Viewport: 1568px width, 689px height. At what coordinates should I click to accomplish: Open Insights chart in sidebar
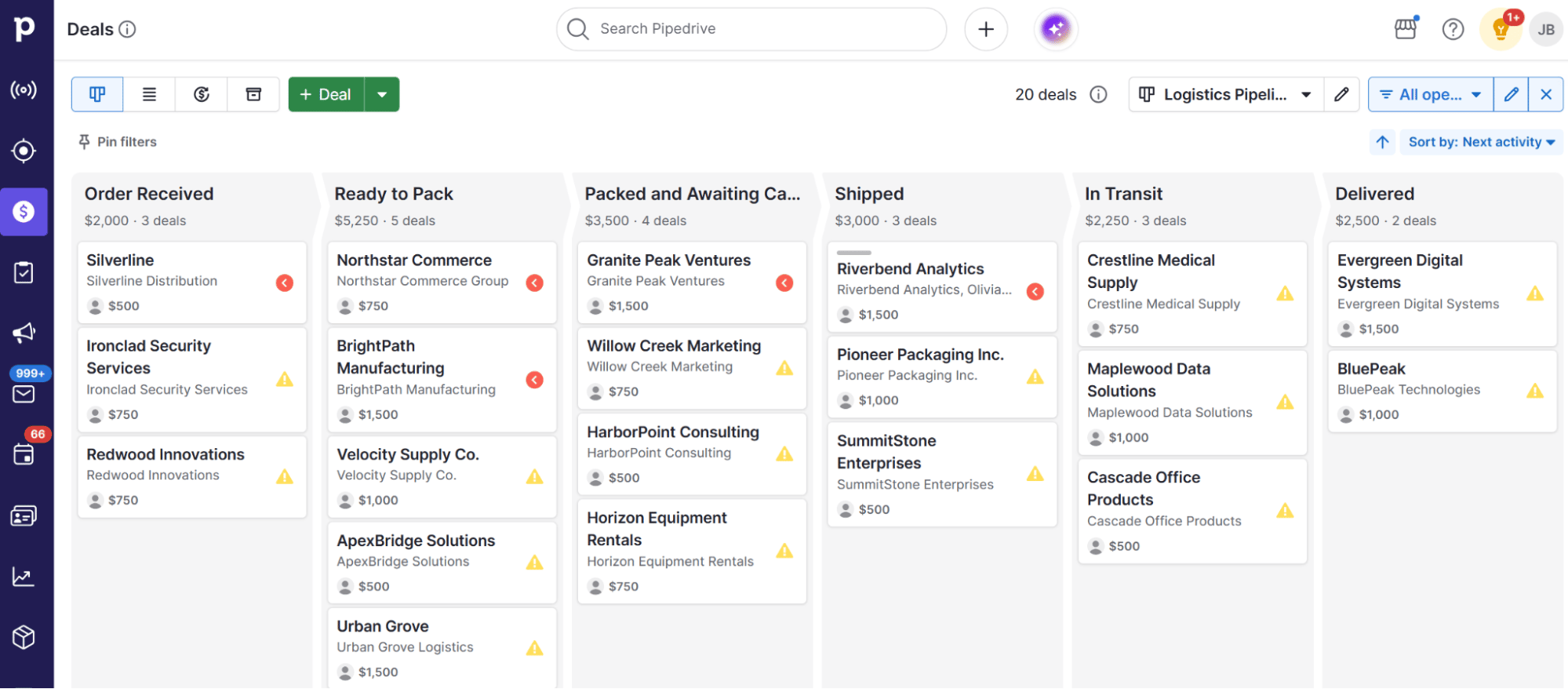[24, 577]
